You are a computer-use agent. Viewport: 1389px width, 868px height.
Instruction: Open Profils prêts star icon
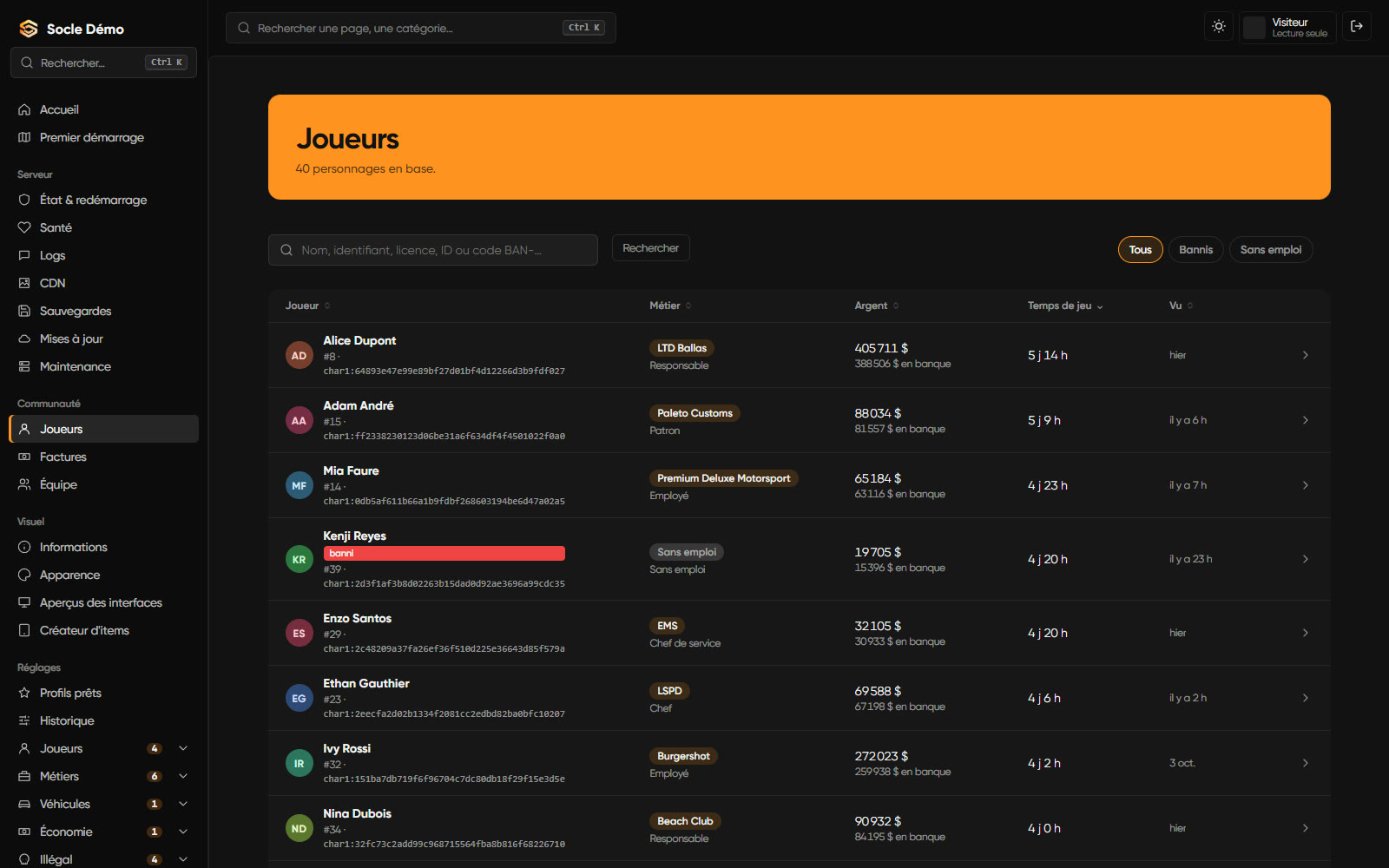click(24, 693)
